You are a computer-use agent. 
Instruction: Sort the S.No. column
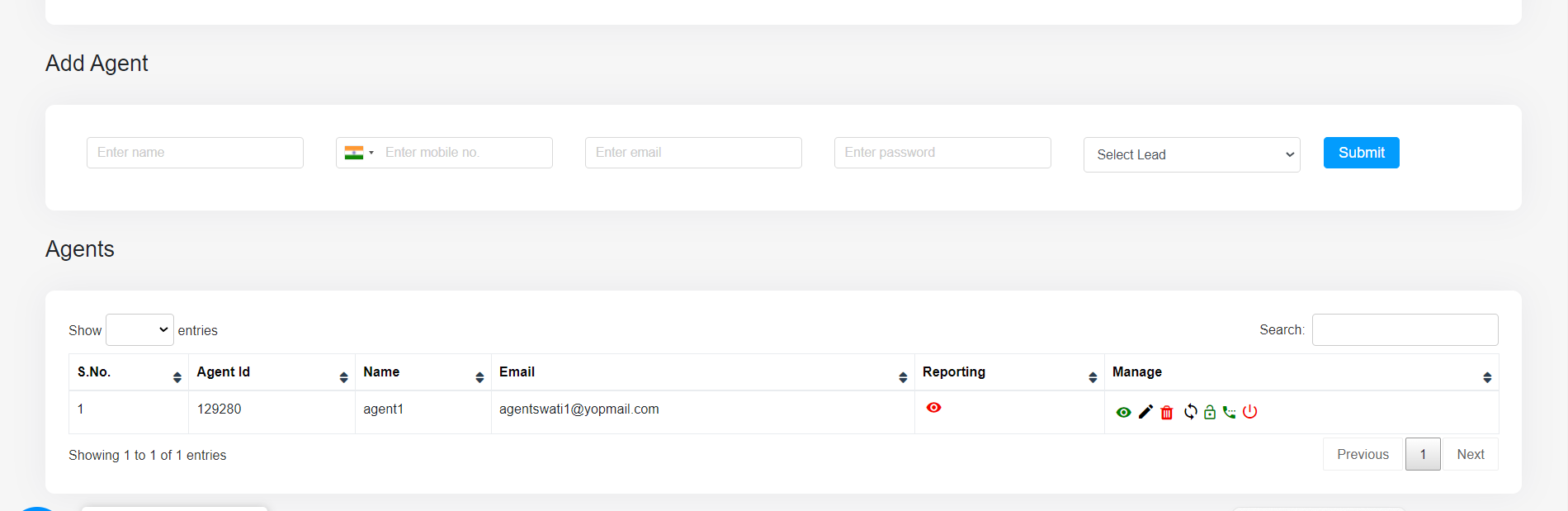pyautogui.click(x=129, y=372)
